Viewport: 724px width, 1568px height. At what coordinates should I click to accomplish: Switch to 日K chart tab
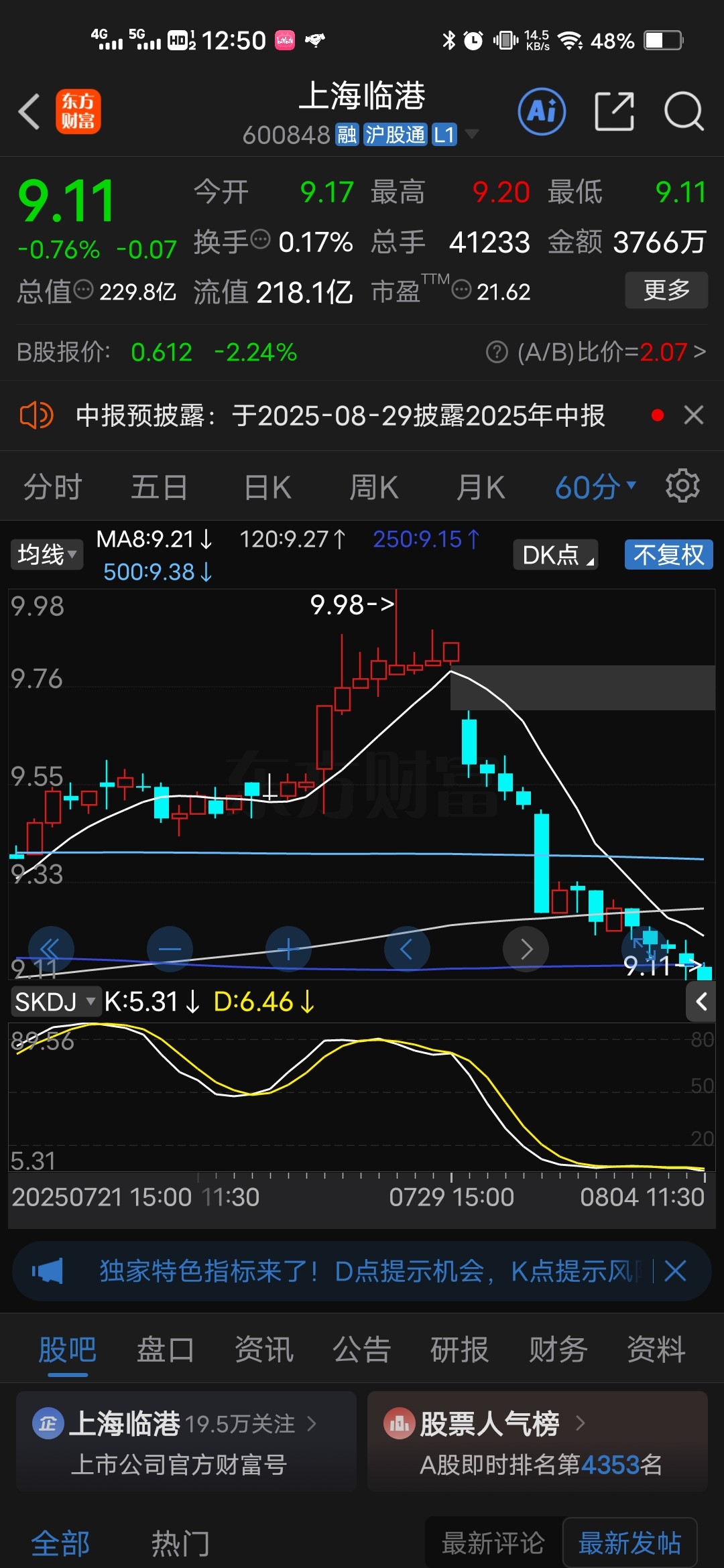[x=267, y=487]
